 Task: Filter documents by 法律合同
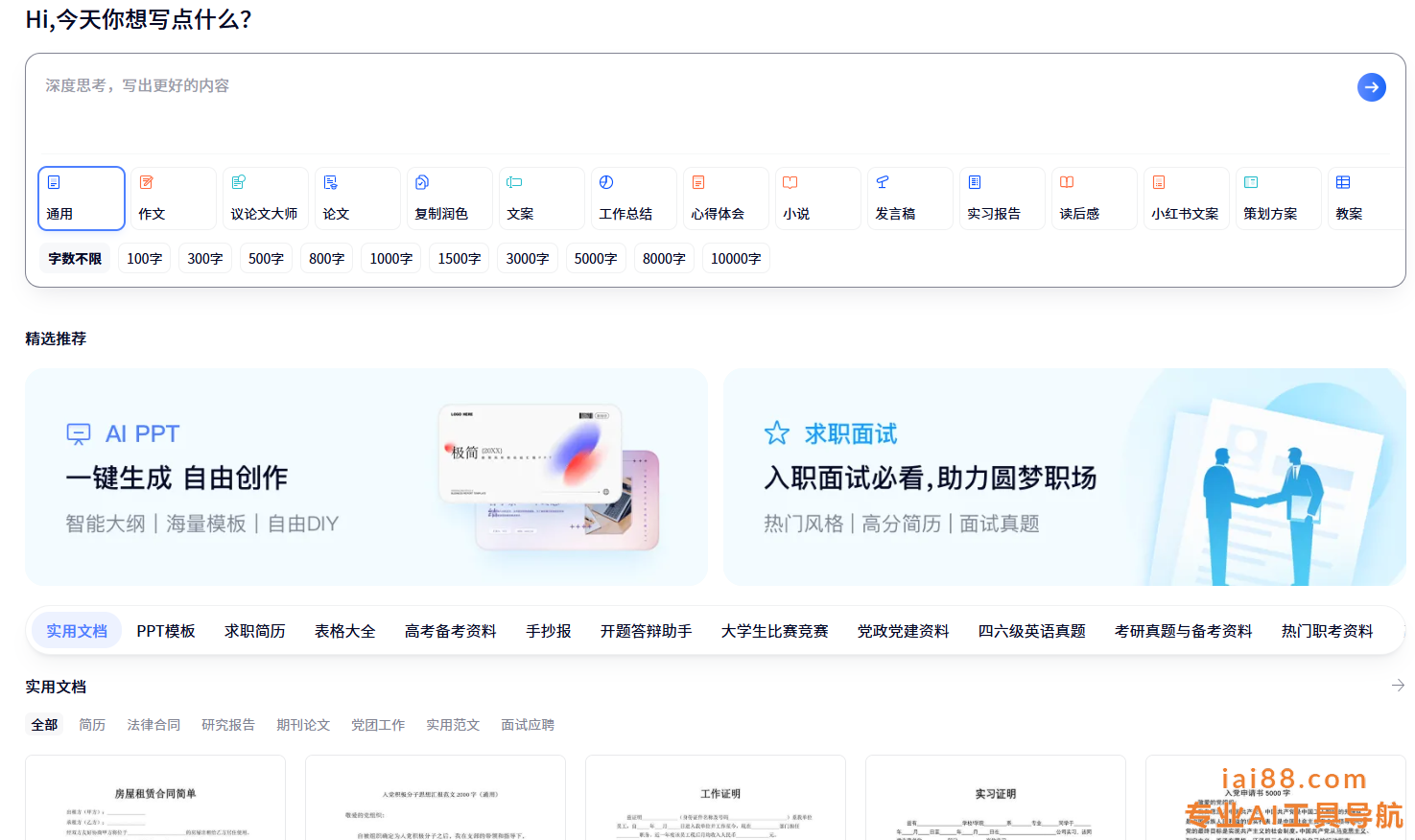(x=153, y=725)
